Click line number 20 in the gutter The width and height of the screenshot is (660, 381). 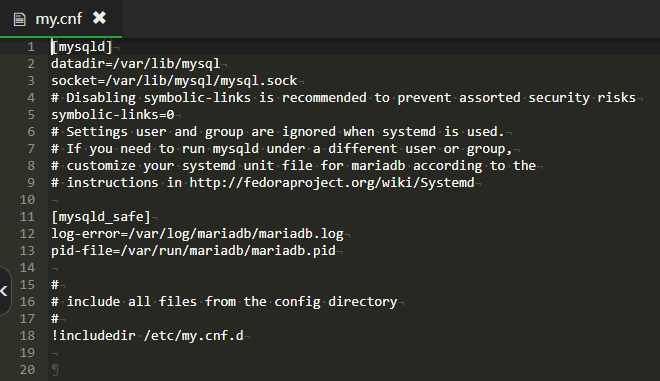[x=27, y=370]
